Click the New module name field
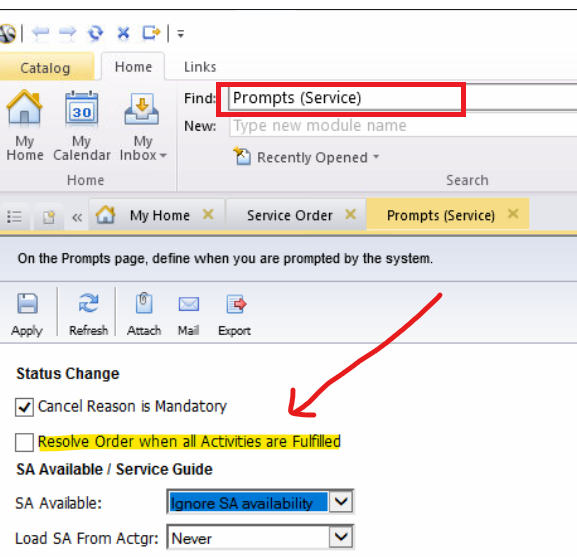 pyautogui.click(x=403, y=126)
